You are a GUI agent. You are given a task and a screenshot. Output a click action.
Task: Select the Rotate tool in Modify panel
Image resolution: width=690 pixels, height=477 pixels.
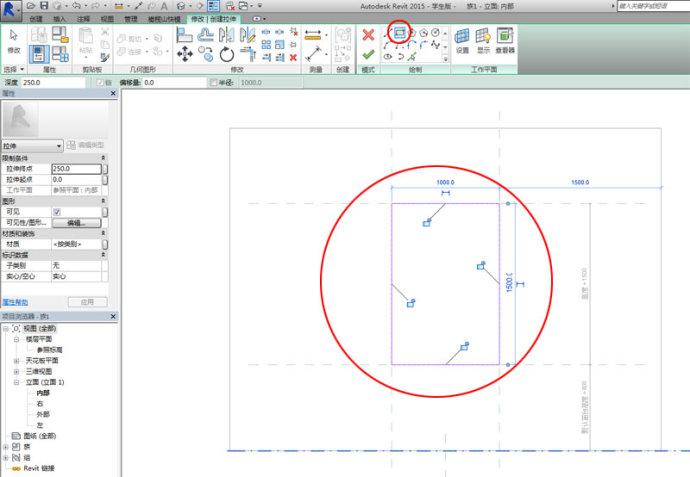click(227, 54)
